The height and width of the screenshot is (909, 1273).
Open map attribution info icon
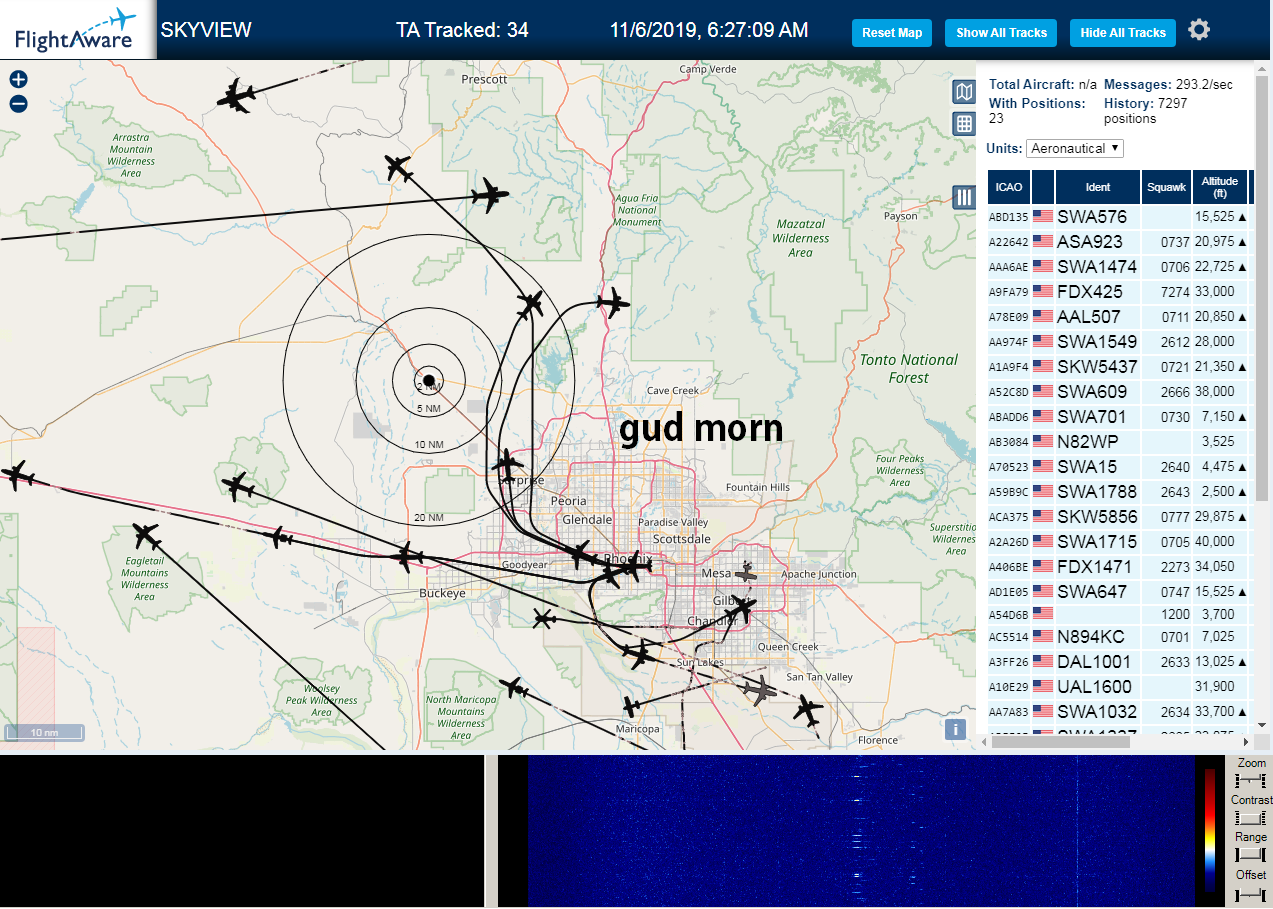pyautogui.click(x=956, y=729)
